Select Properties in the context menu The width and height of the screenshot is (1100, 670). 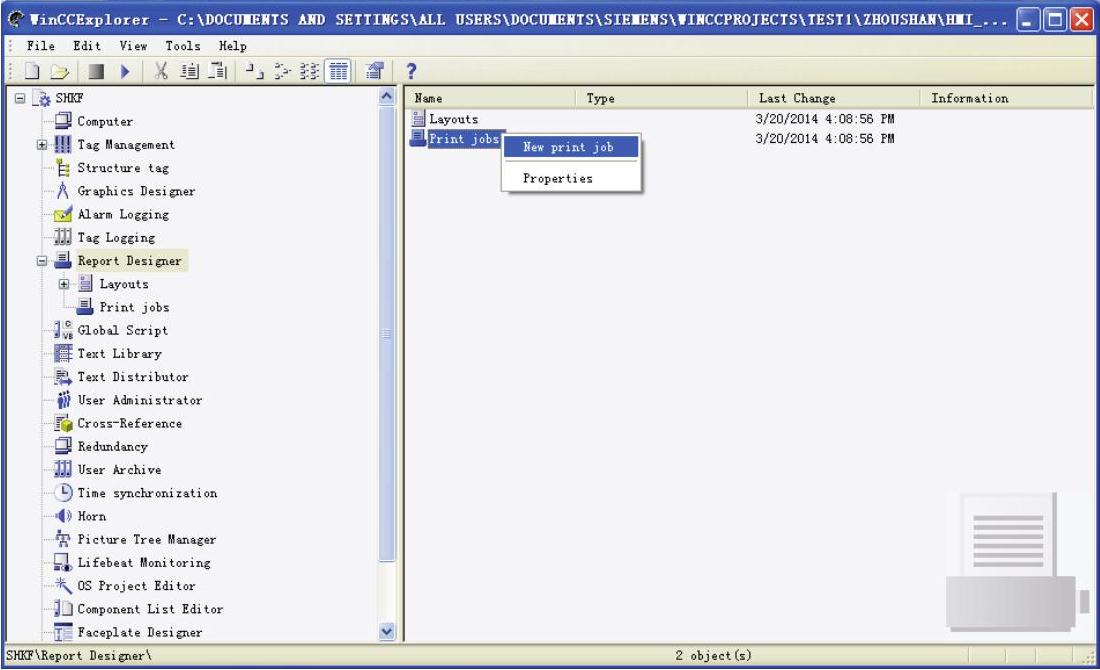(557, 179)
